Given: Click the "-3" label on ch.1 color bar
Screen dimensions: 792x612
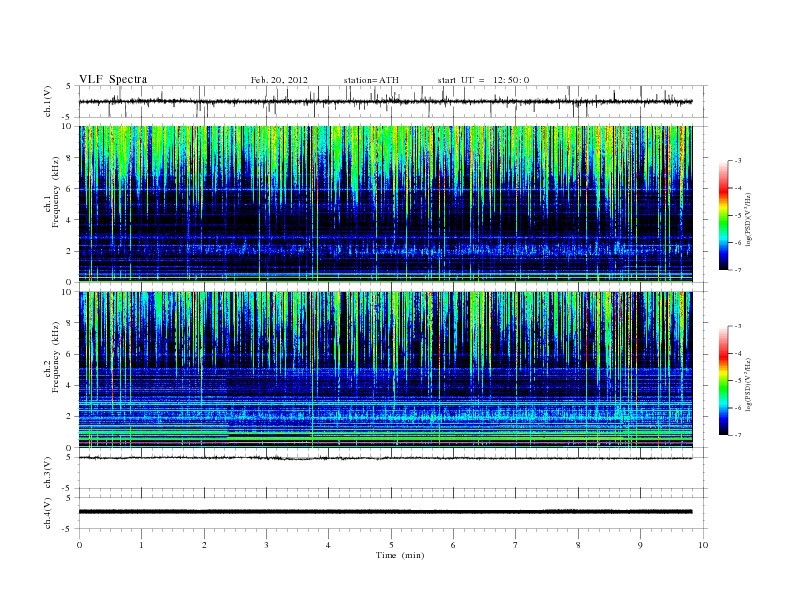Looking at the screenshot, I should tap(738, 160).
